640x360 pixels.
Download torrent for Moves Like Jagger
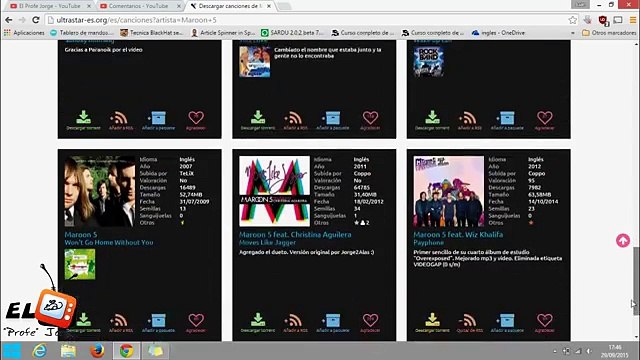coord(258,323)
